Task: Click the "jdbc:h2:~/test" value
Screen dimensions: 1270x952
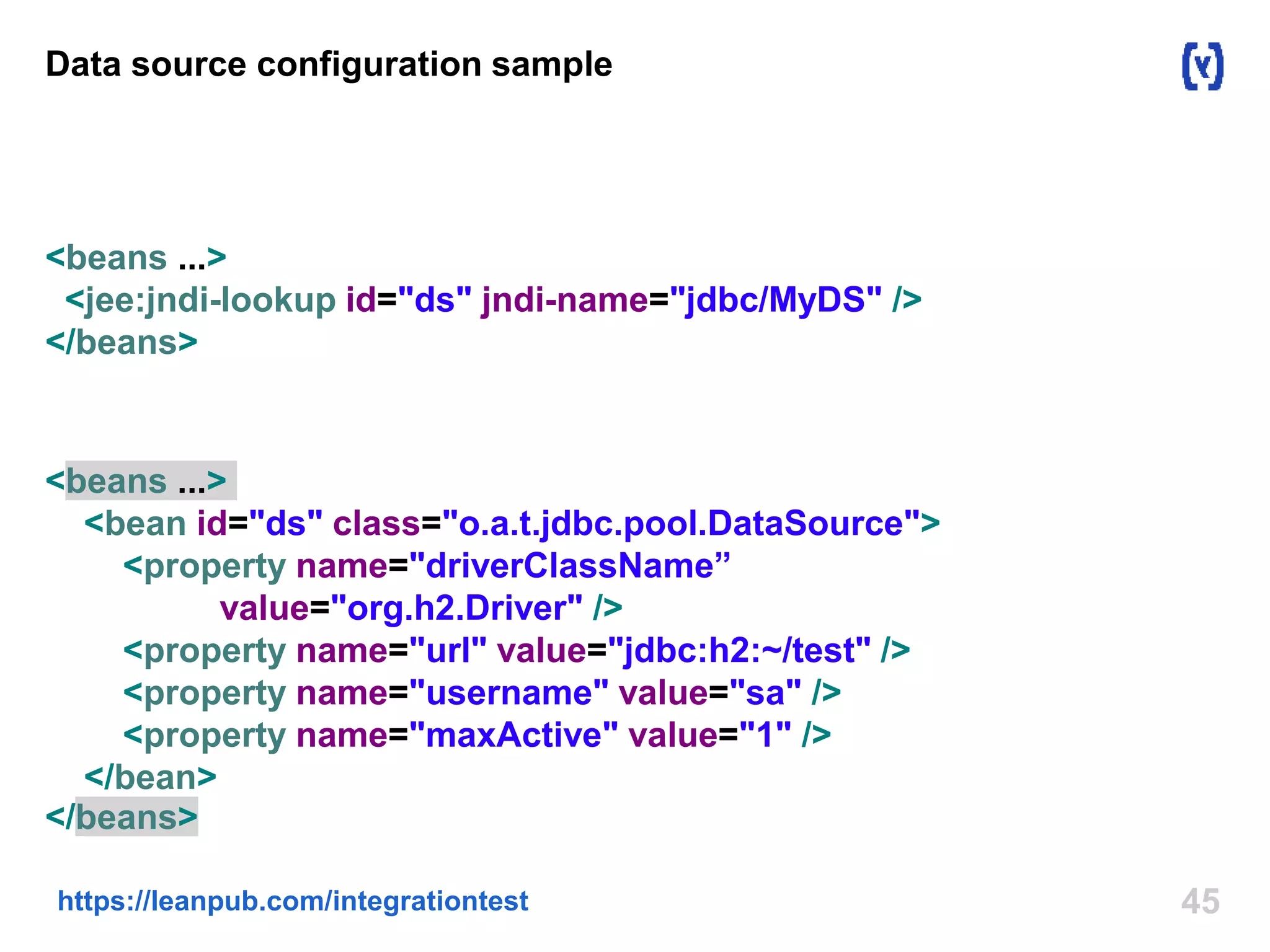Action: click(739, 651)
